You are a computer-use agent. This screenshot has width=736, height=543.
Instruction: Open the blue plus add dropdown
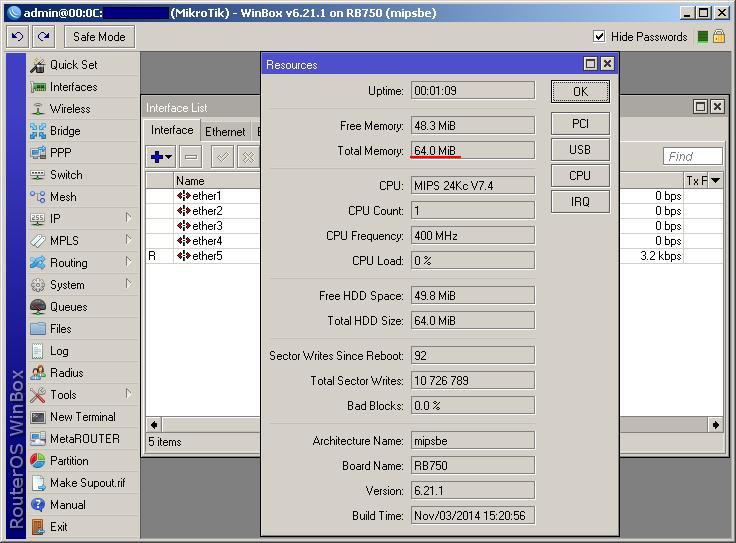[x=161, y=157]
